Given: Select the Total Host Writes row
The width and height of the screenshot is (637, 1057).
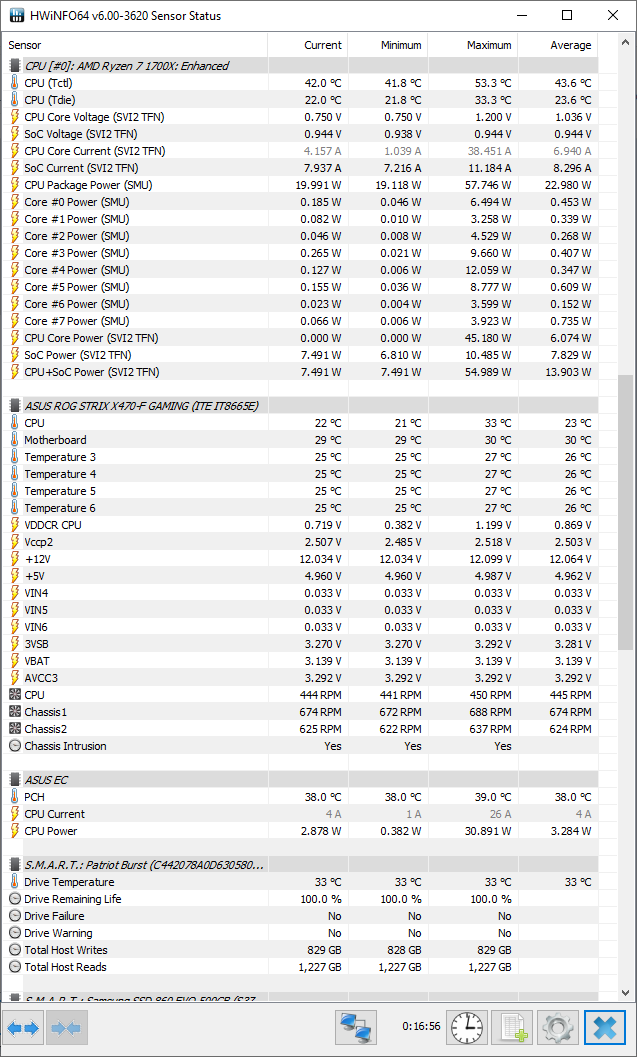Looking at the screenshot, I should pos(301,950).
